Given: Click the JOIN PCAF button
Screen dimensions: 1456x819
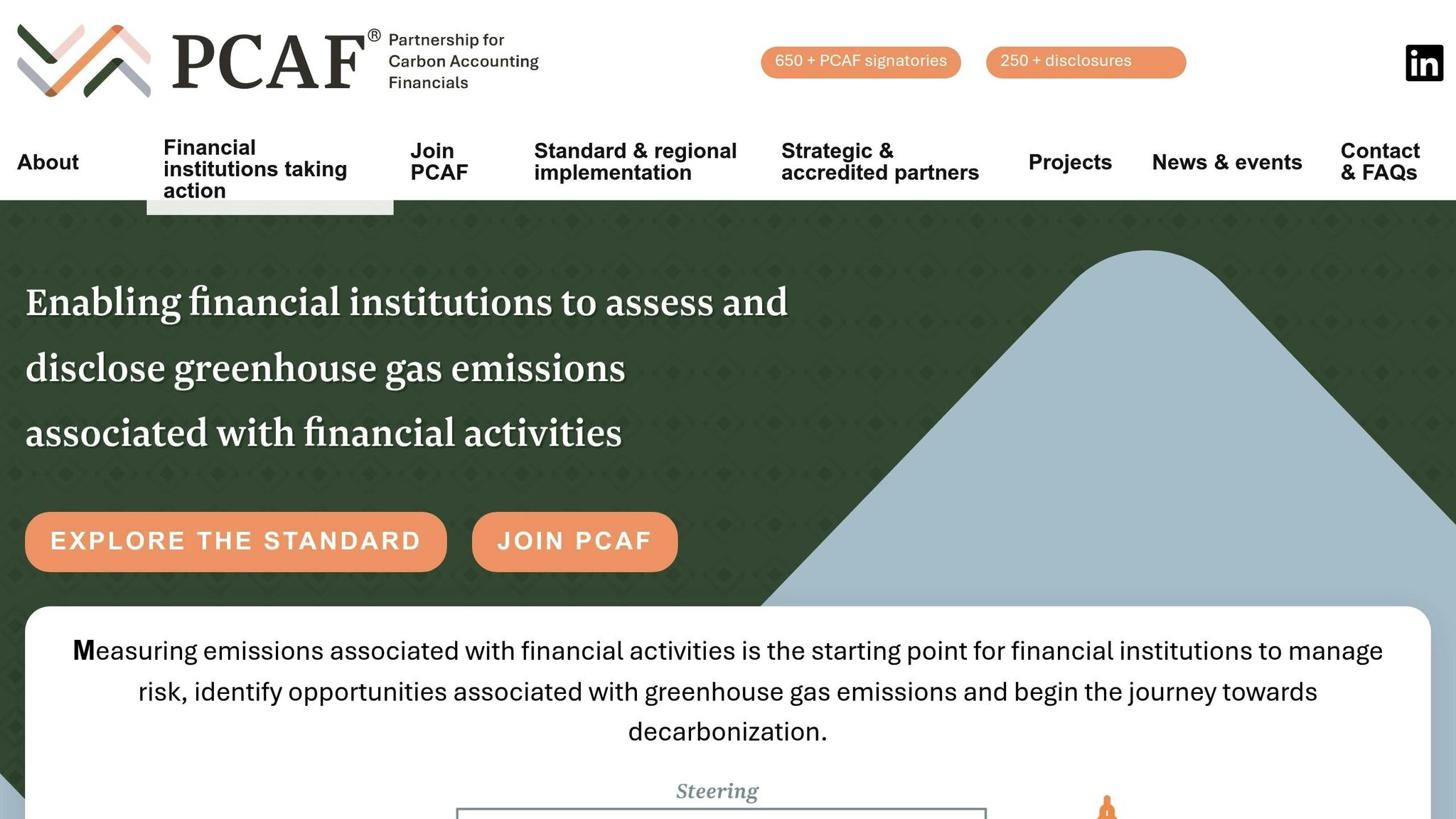Looking at the screenshot, I should (574, 541).
